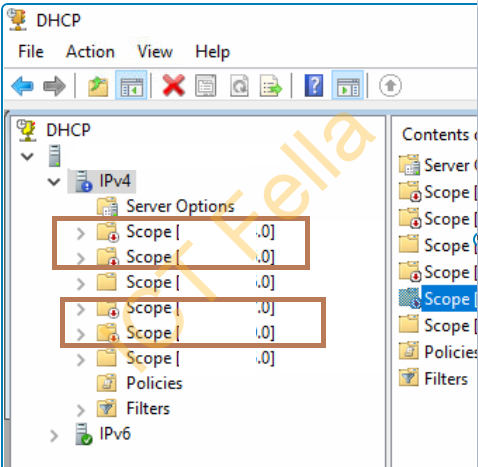The height and width of the screenshot is (467, 478).
Task: Click the Up One Level folder icon
Action: coord(98,86)
